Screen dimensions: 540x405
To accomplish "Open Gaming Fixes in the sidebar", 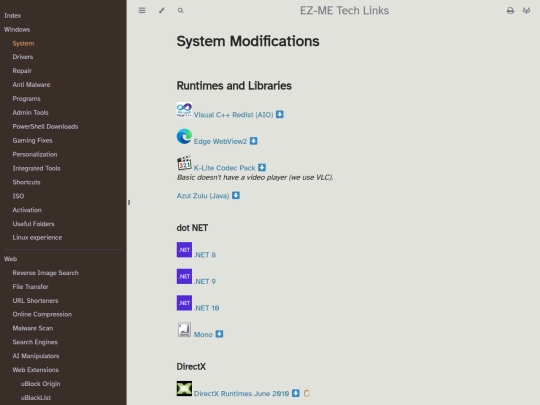I will pos(32,141).
